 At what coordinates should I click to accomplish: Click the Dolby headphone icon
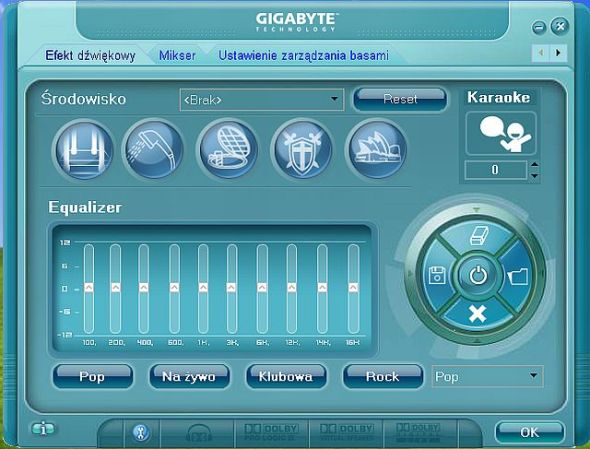[199, 433]
